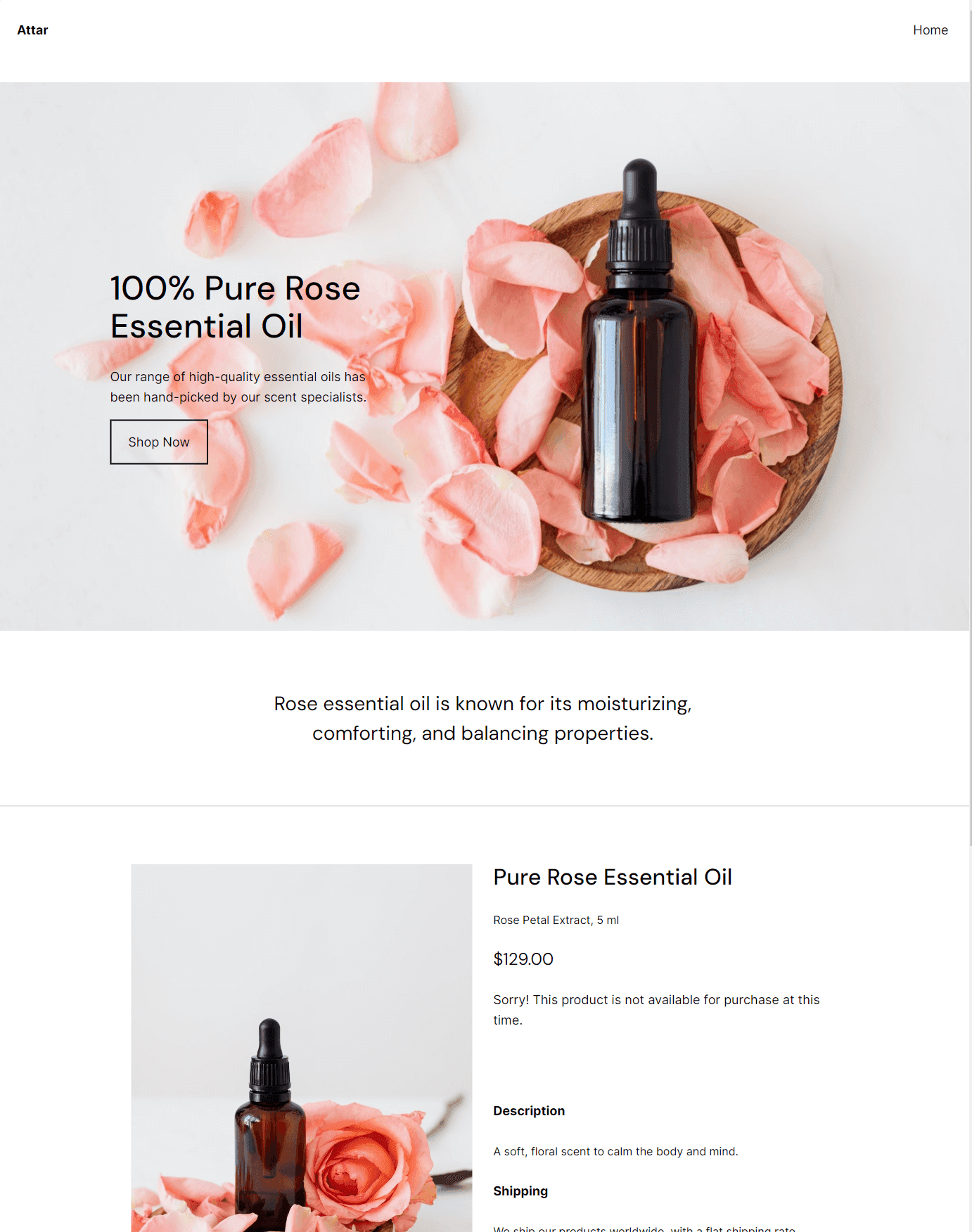Screen dimensions: 972x1232
Task: Click the horizontal divider below the tagline
Action: 485,806
